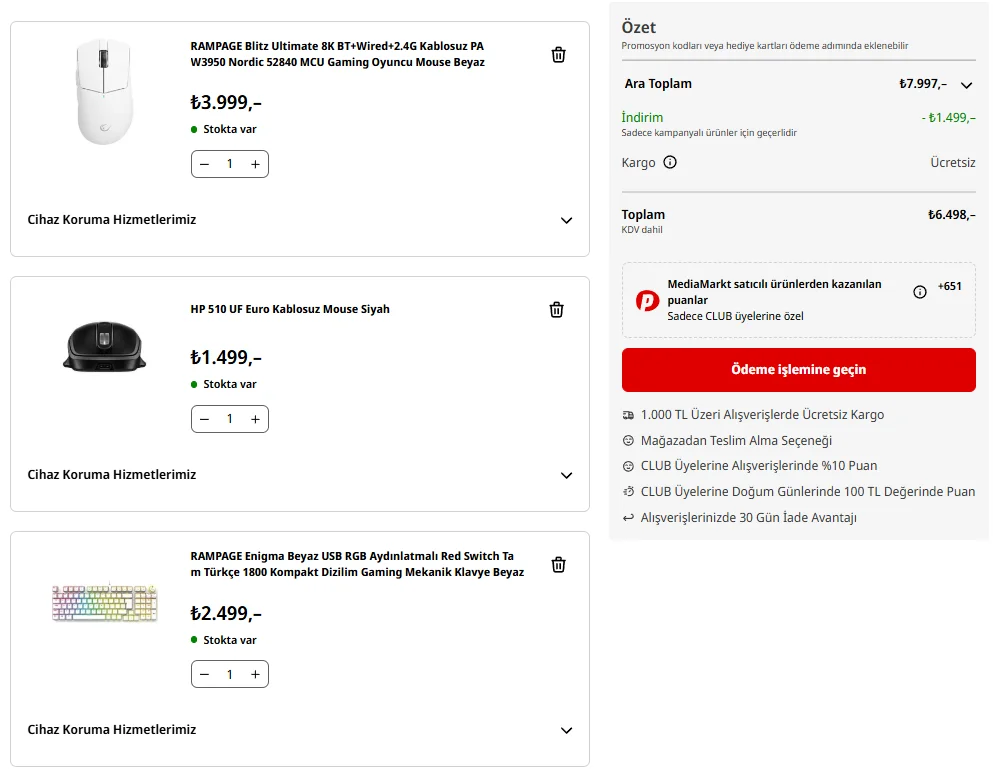Open HP 510 UF Euro Kablosuz Mouse link
Screen dimensions: 1001x777
pyautogui.click(x=290, y=309)
